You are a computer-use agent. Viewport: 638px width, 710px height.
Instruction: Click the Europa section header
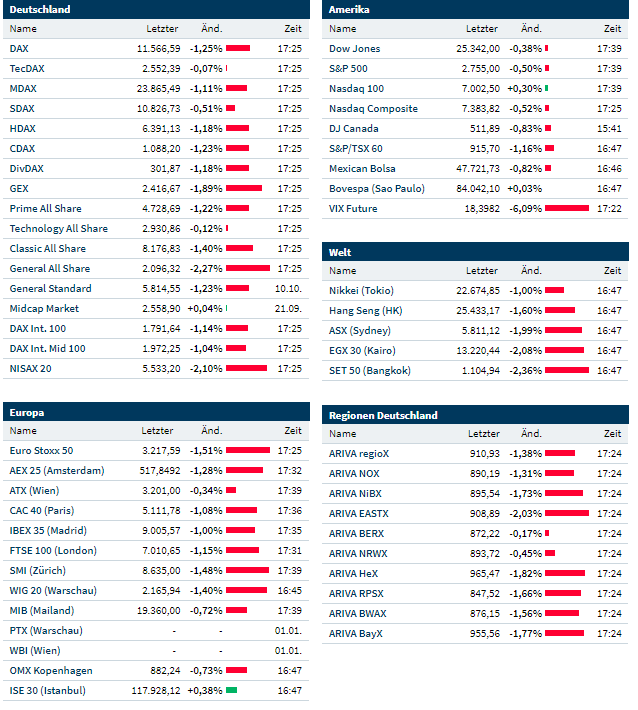click(27, 411)
